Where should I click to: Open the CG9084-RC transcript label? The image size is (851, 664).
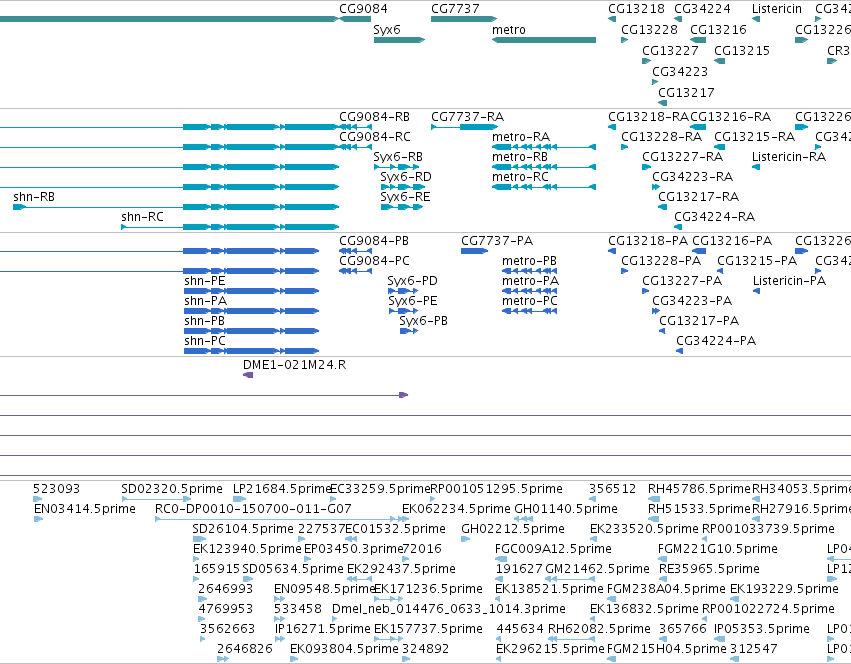pos(375,137)
